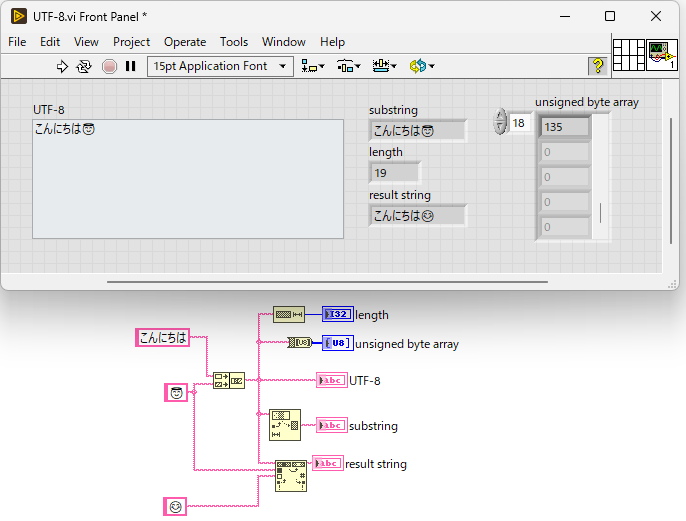Click the Context Help question mark button
The height and width of the screenshot is (521, 686).
pos(598,66)
